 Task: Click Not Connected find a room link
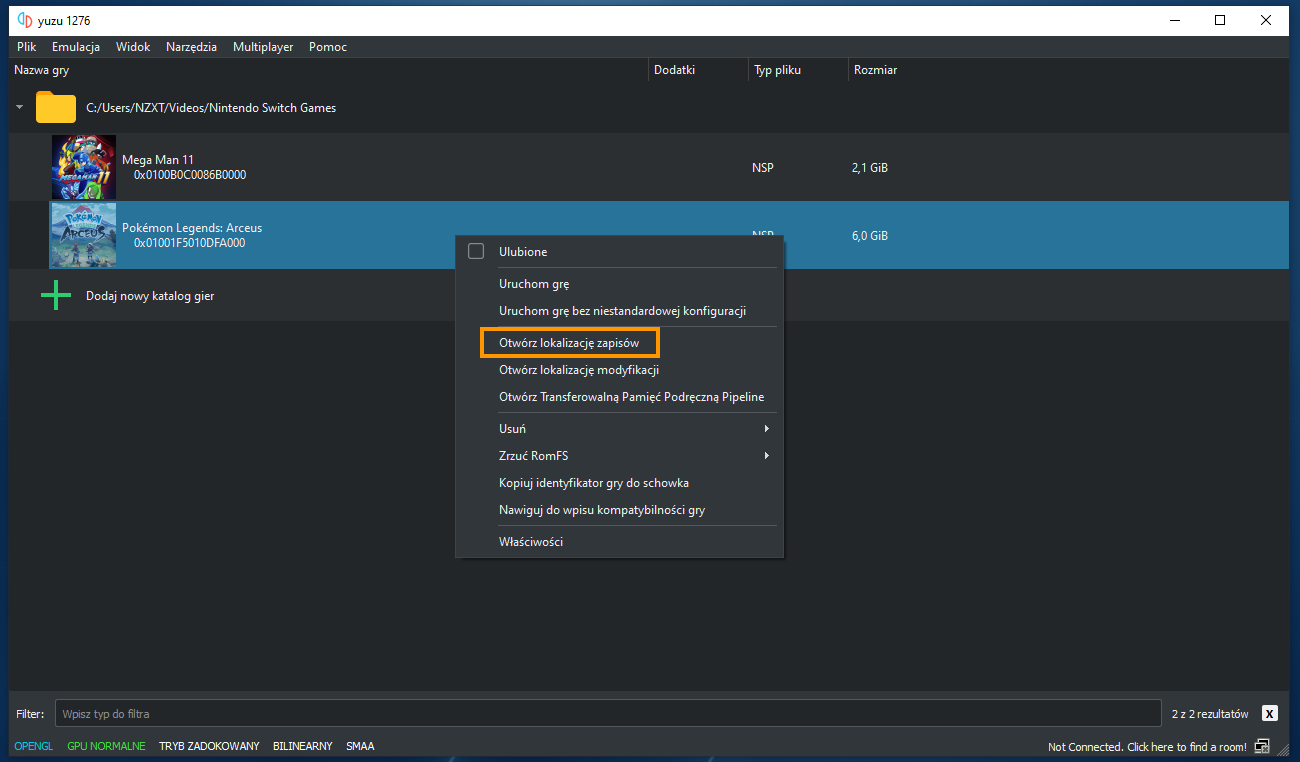pos(1147,747)
